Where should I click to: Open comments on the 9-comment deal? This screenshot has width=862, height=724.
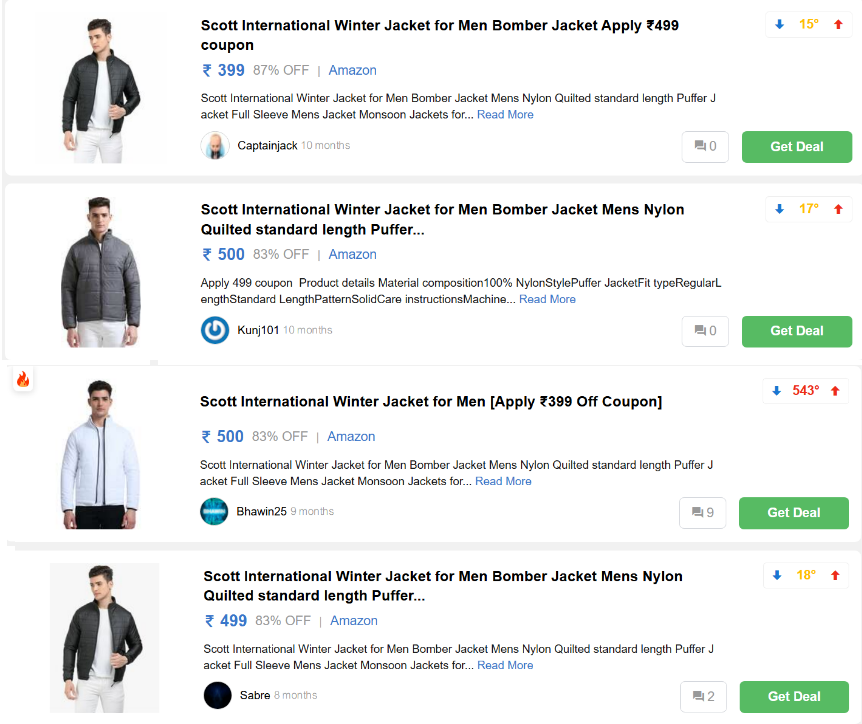[x=702, y=513]
